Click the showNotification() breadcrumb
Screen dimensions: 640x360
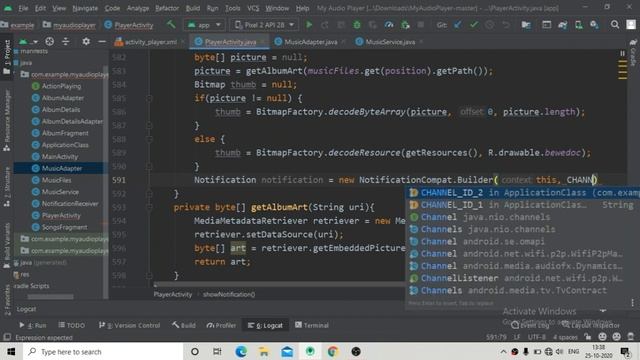pos(229,294)
